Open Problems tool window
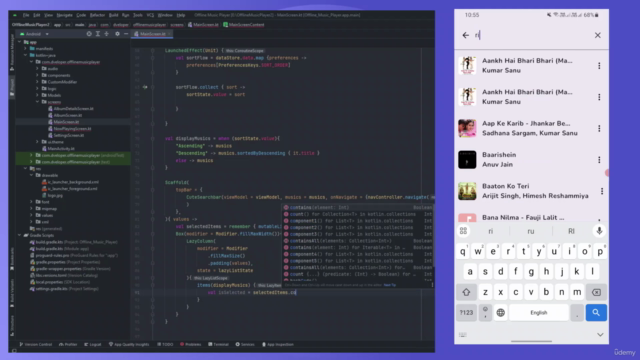The image size is (640, 360). coord(191,344)
